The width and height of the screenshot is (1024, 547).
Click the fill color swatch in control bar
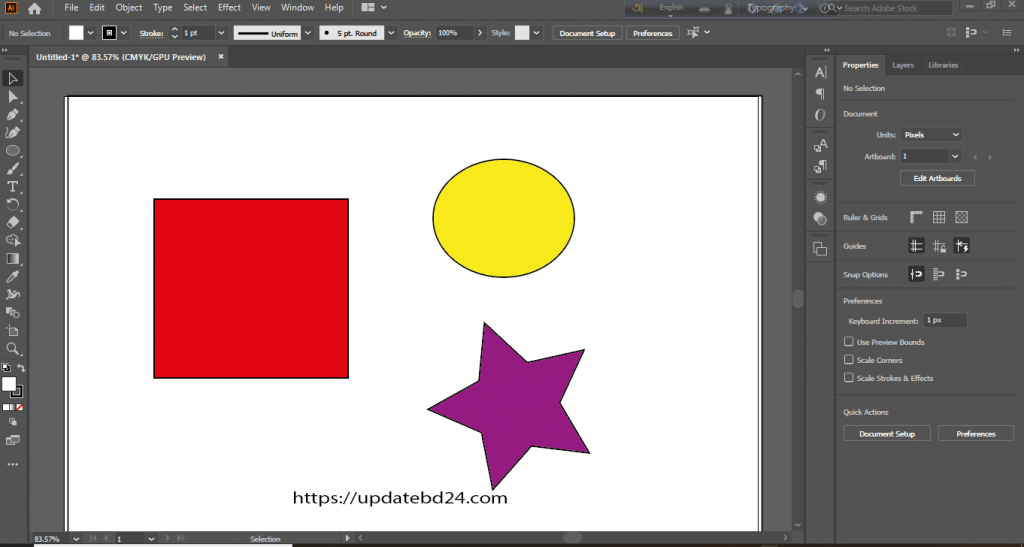tap(76, 33)
